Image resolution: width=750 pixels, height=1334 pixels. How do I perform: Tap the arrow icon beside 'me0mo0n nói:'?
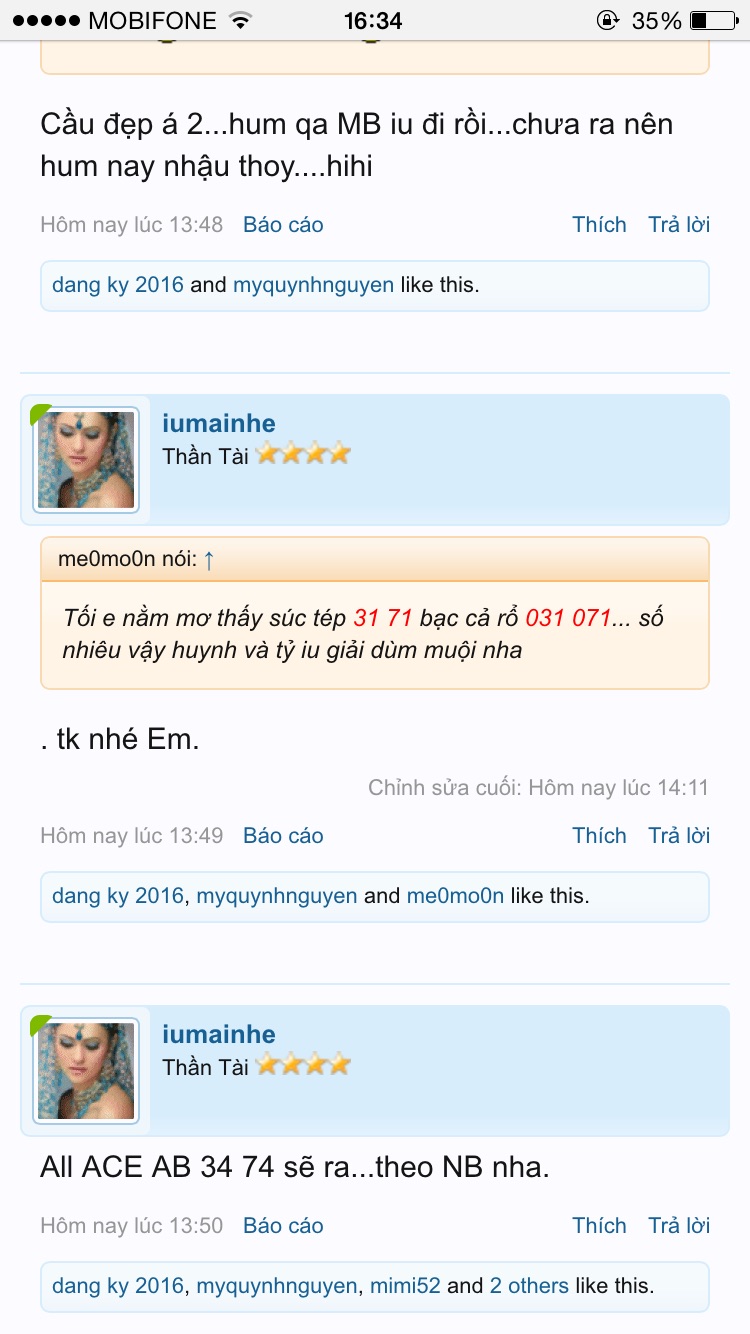coord(208,560)
